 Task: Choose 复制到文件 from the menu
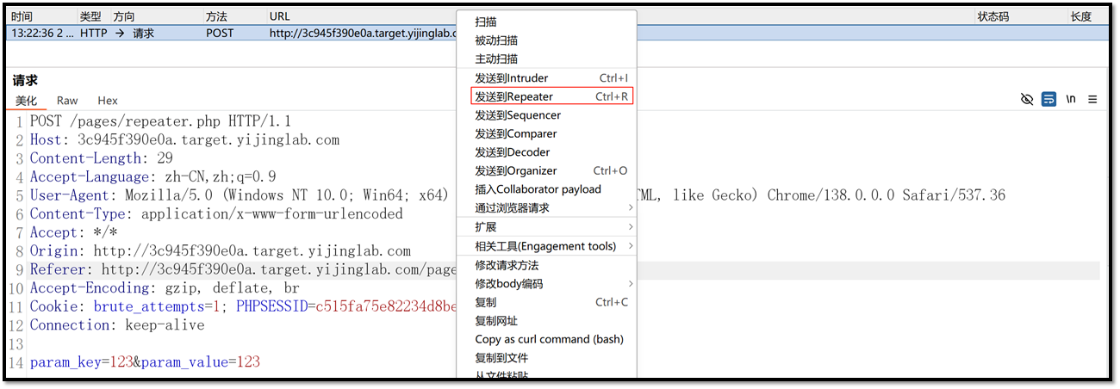(546, 358)
